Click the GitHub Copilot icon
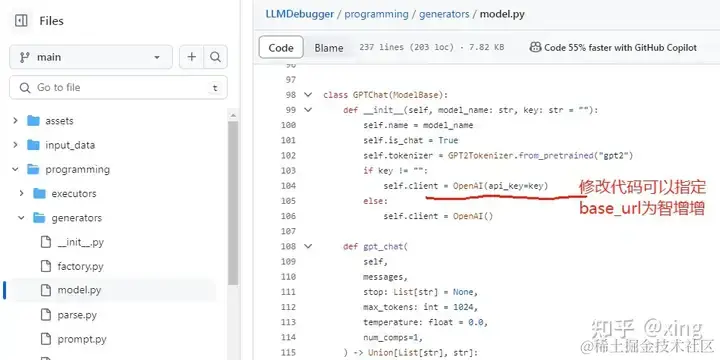 pos(535,47)
